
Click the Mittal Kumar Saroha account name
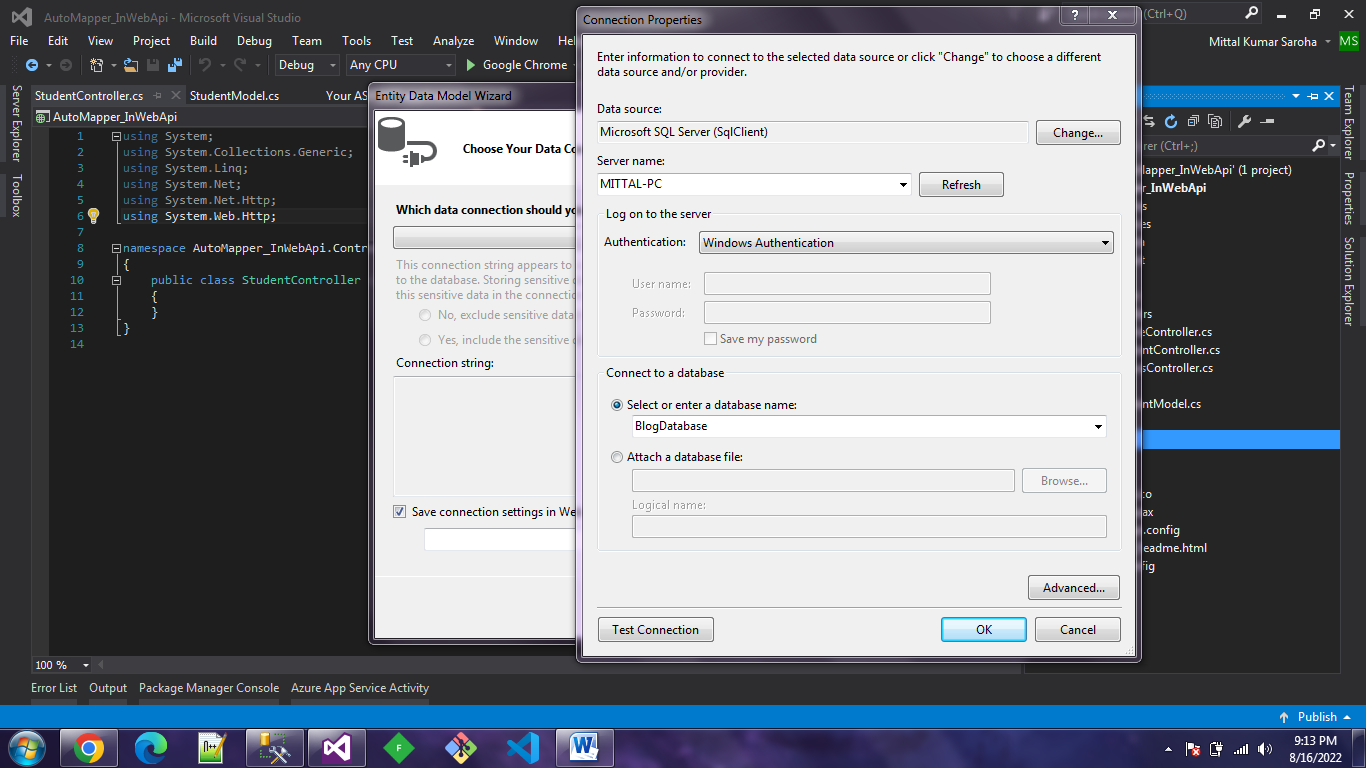[1264, 41]
